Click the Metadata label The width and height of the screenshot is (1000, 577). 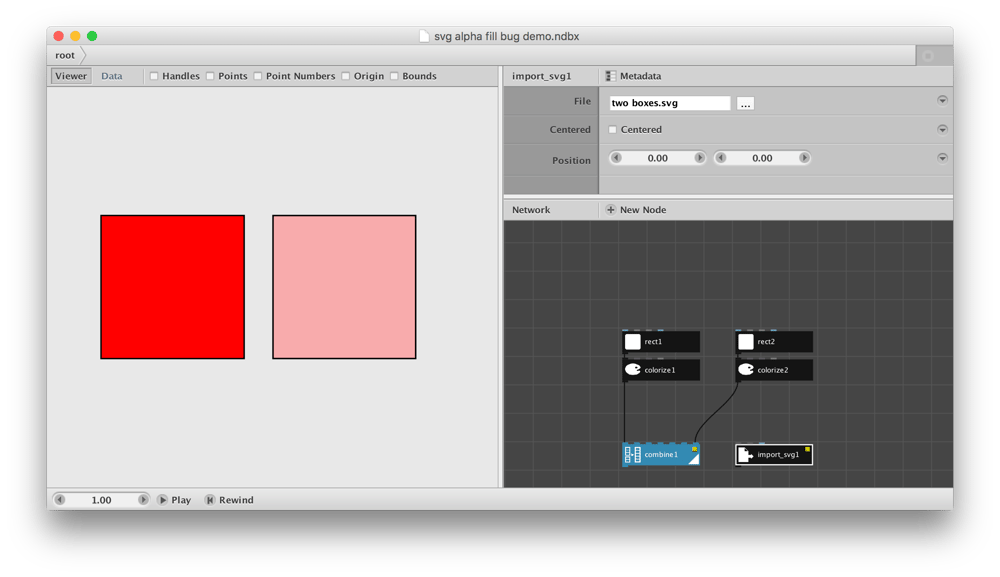[640, 76]
